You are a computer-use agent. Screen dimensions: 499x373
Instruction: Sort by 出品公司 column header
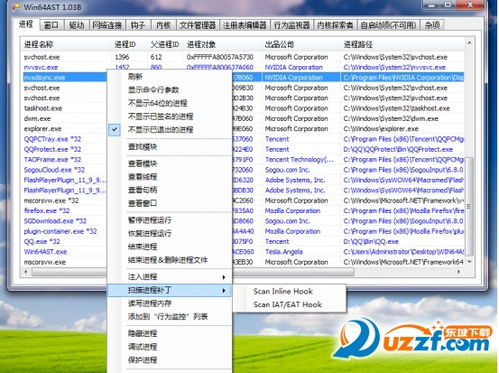coord(302,44)
